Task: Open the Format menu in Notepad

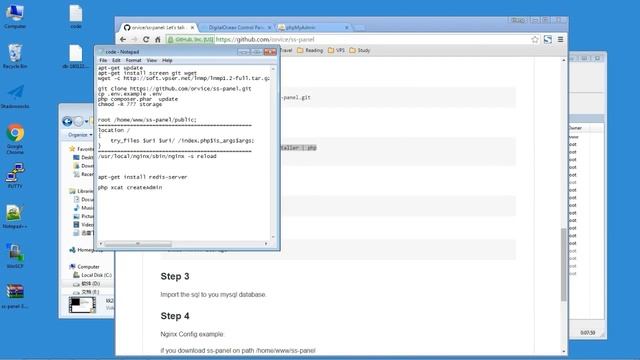Action: (x=133, y=60)
